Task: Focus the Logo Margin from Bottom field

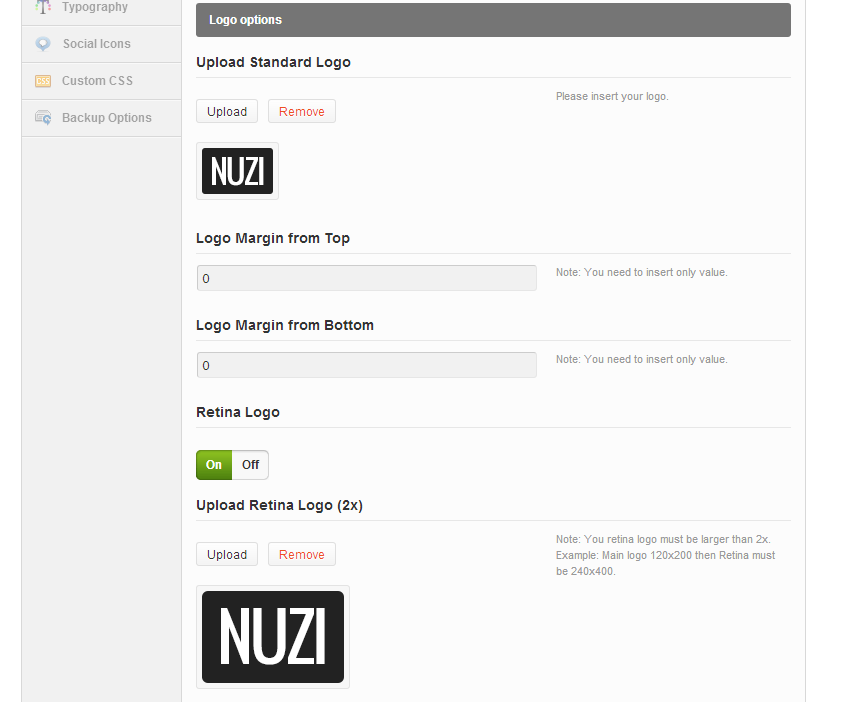Action: coord(366,365)
